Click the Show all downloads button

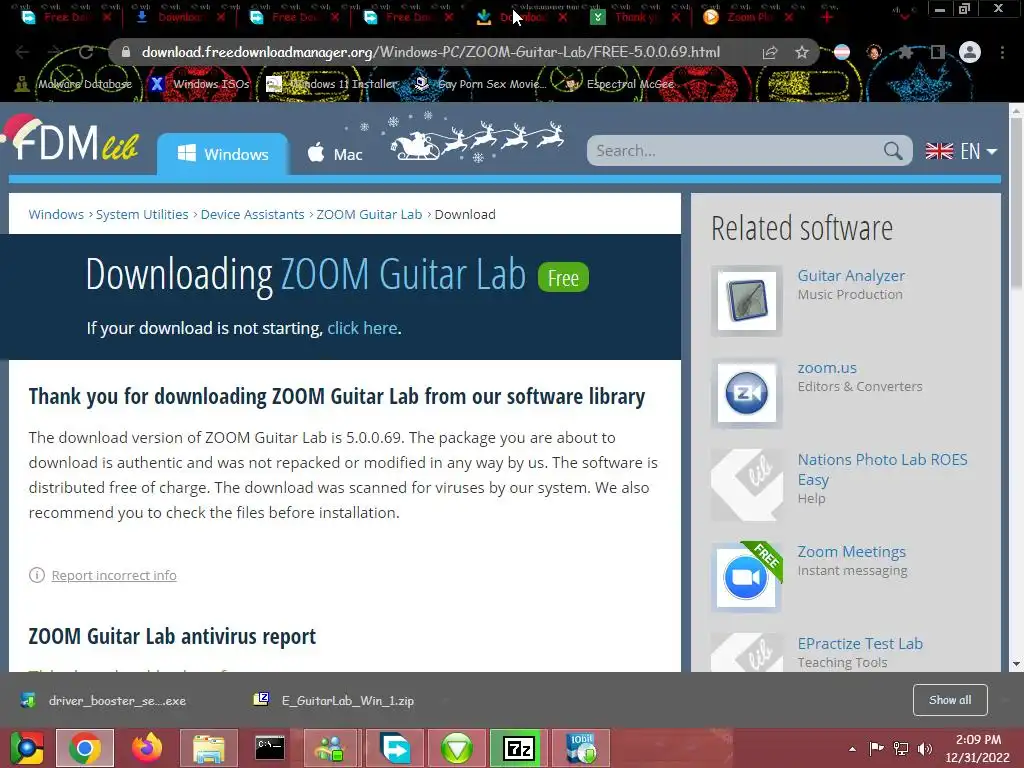(x=950, y=700)
